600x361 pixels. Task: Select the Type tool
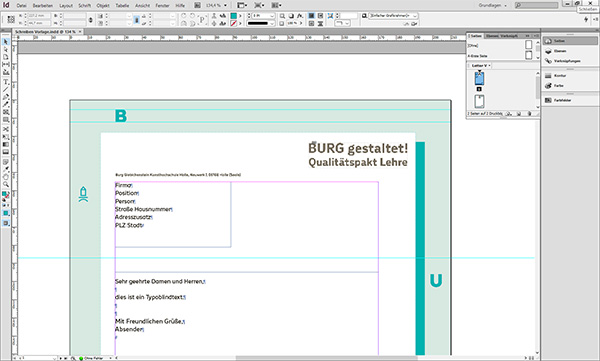coord(6,82)
